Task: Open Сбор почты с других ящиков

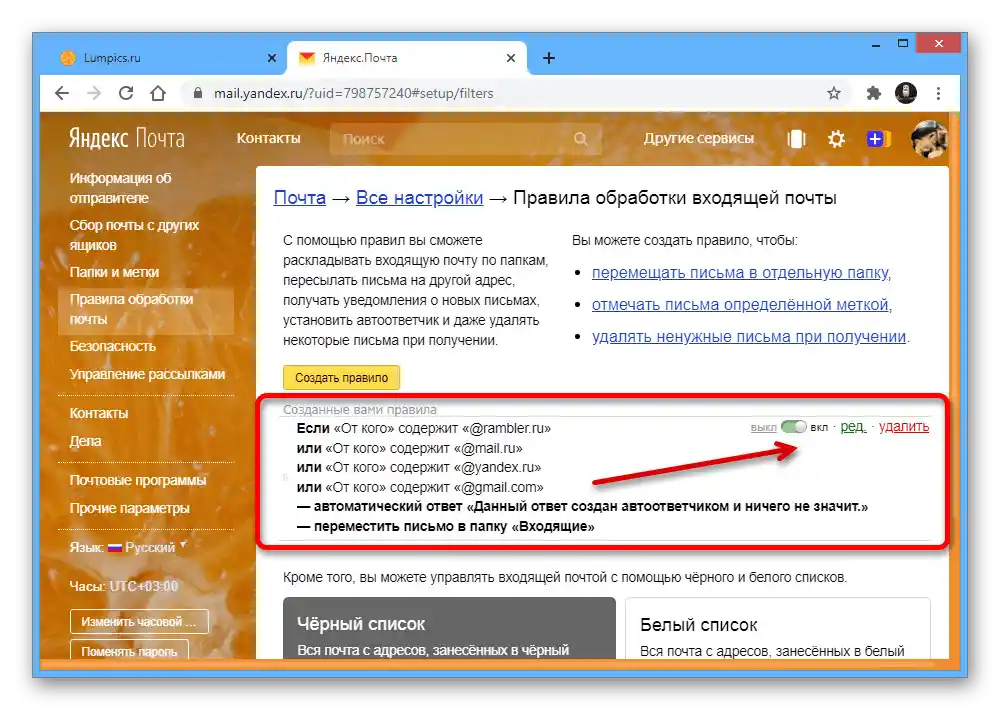Action: coord(134,235)
